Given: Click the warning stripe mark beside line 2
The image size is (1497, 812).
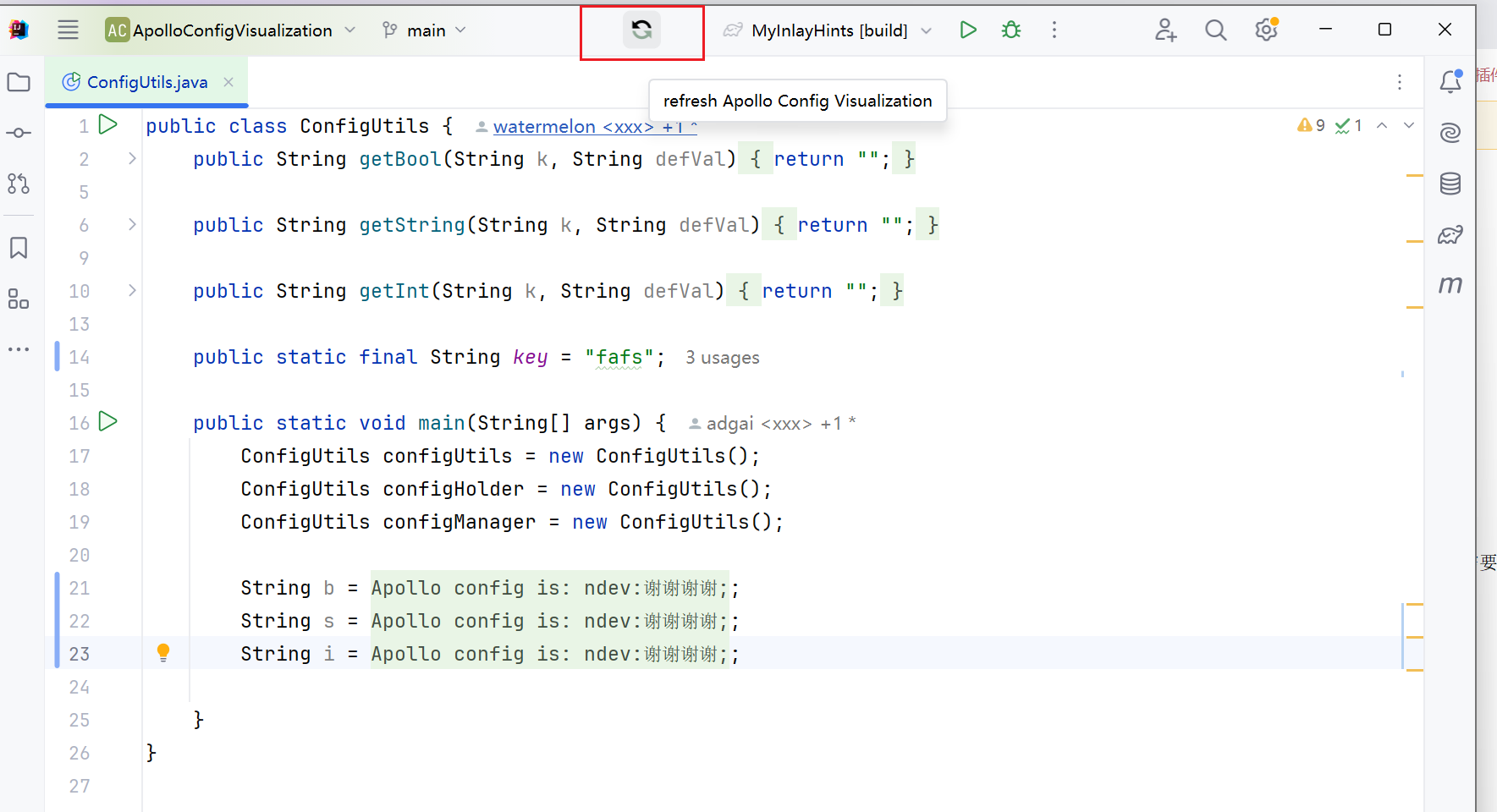Looking at the screenshot, I should click(x=1414, y=175).
